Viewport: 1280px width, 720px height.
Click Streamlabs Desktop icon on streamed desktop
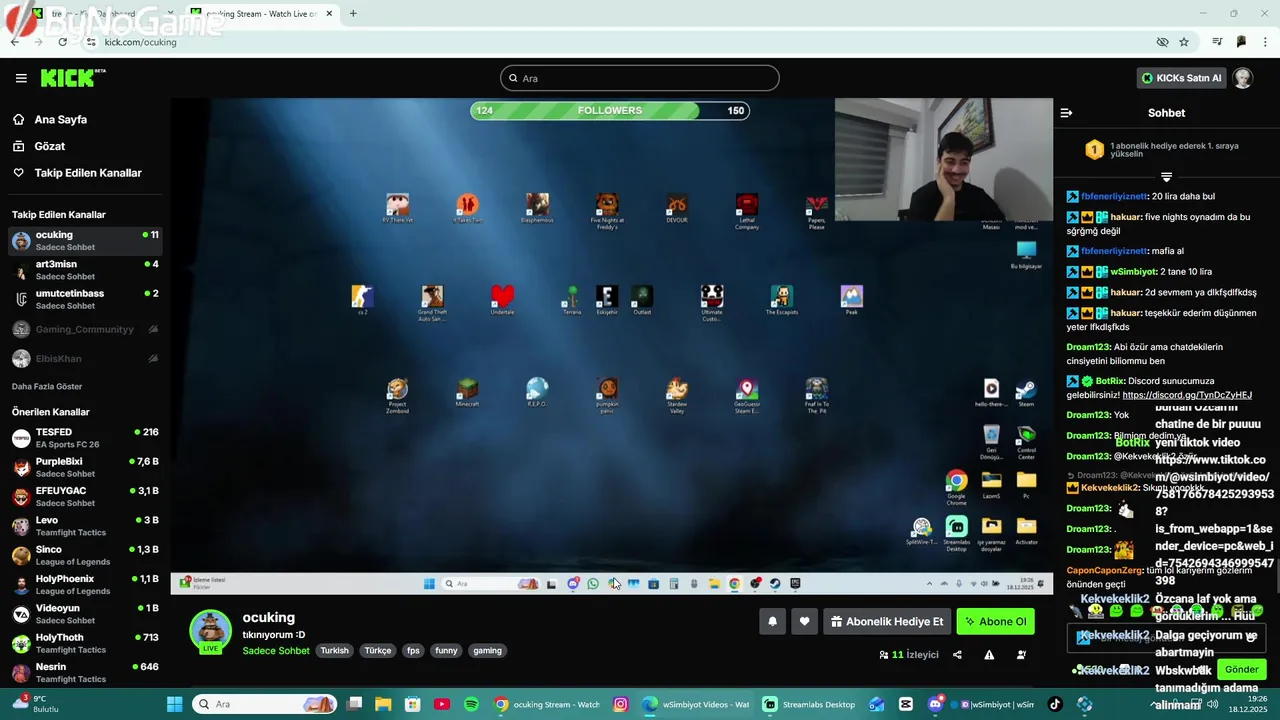(957, 532)
